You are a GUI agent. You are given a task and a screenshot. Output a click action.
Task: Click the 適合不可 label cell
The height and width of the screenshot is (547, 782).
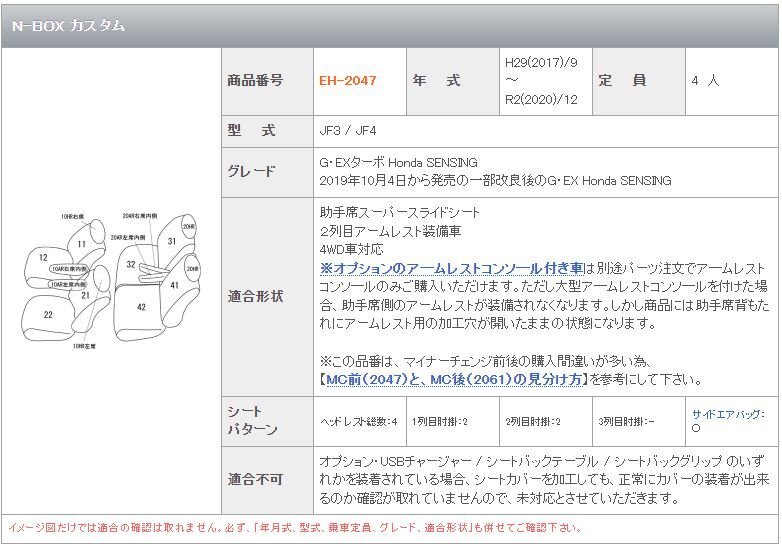click(x=267, y=480)
